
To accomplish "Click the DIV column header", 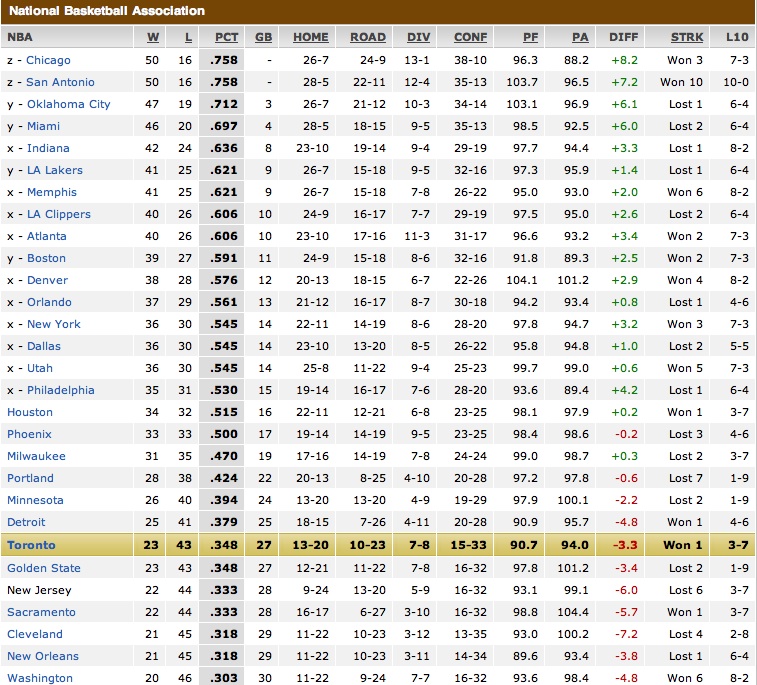I will pyautogui.click(x=418, y=37).
